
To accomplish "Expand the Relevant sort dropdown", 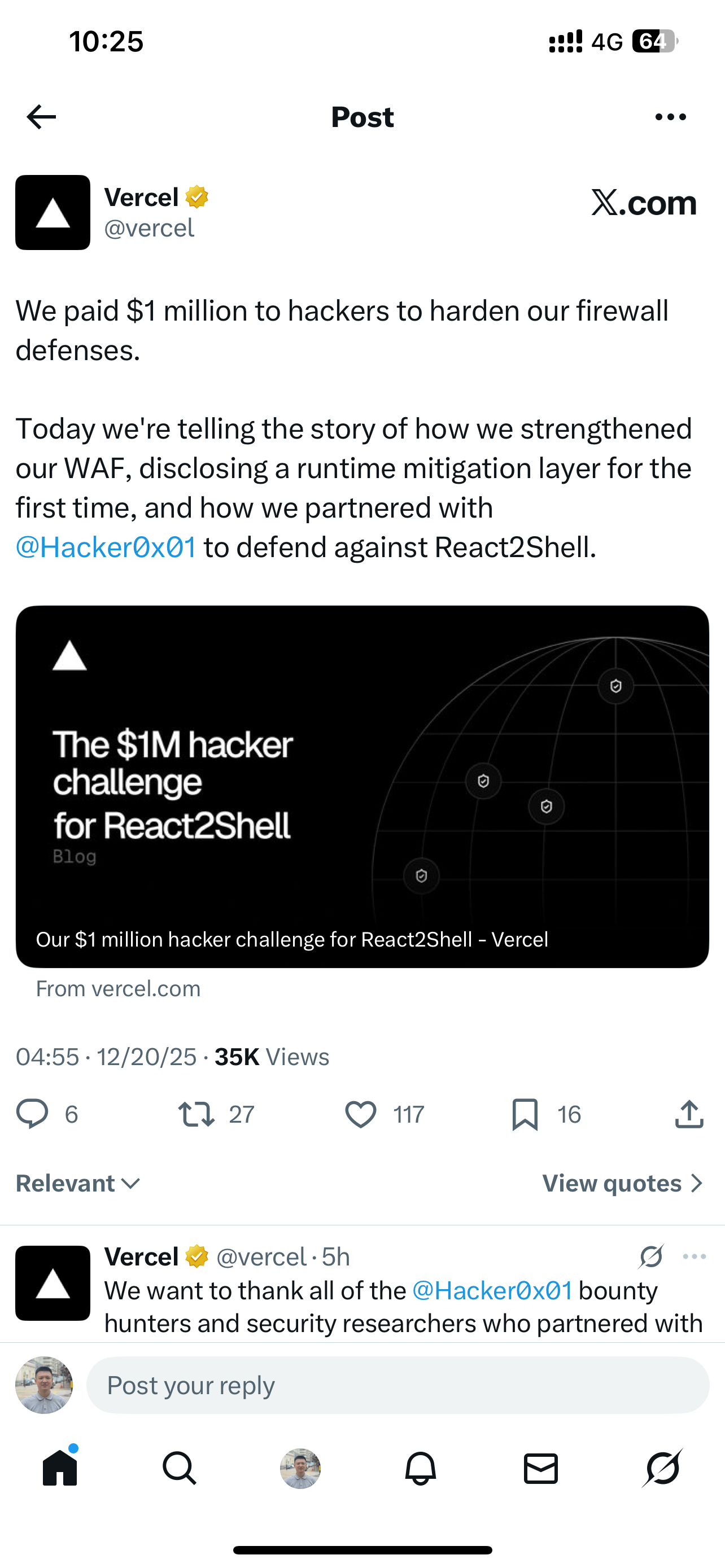I will (78, 1183).
